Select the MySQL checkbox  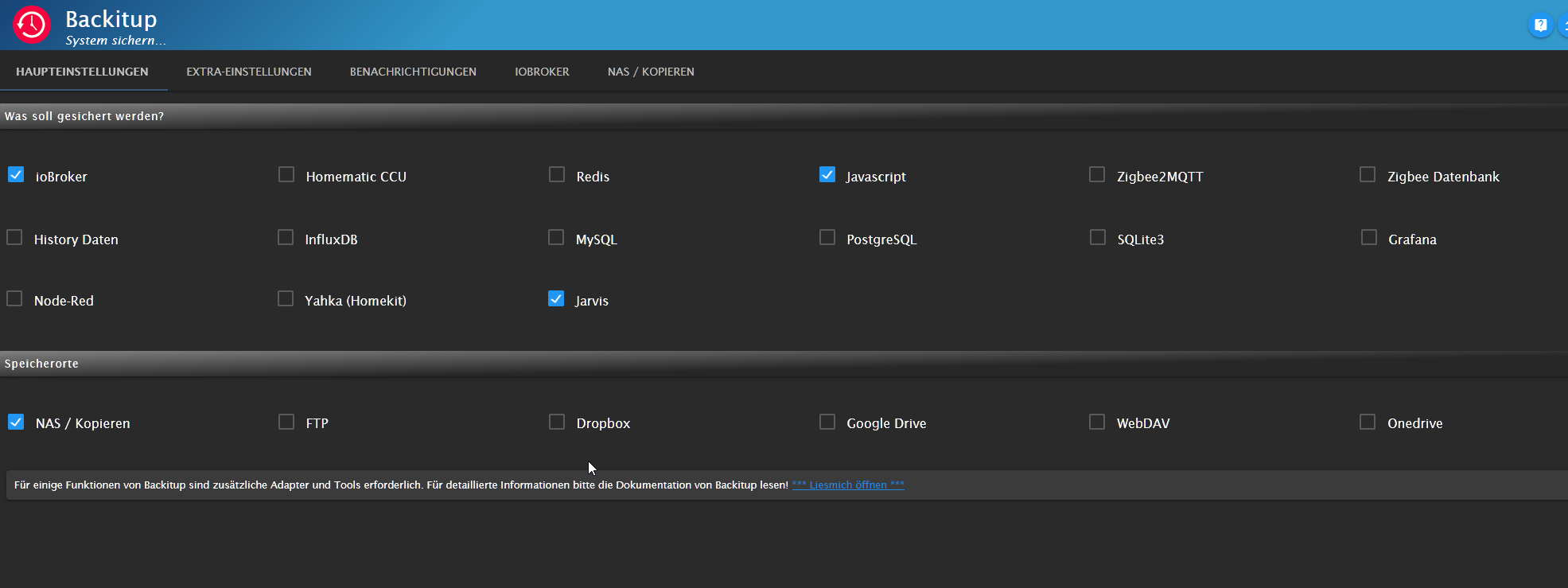[556, 238]
